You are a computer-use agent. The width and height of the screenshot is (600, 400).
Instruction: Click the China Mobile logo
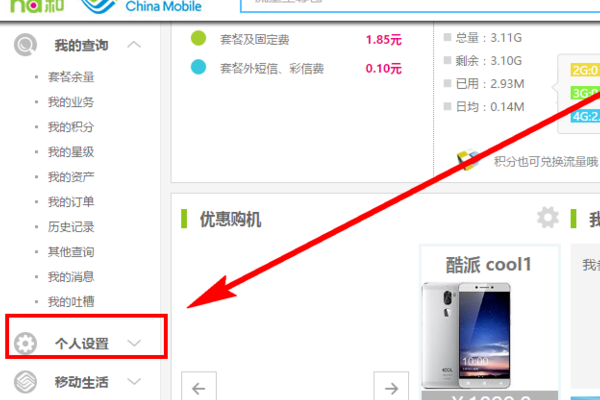pos(142,6)
